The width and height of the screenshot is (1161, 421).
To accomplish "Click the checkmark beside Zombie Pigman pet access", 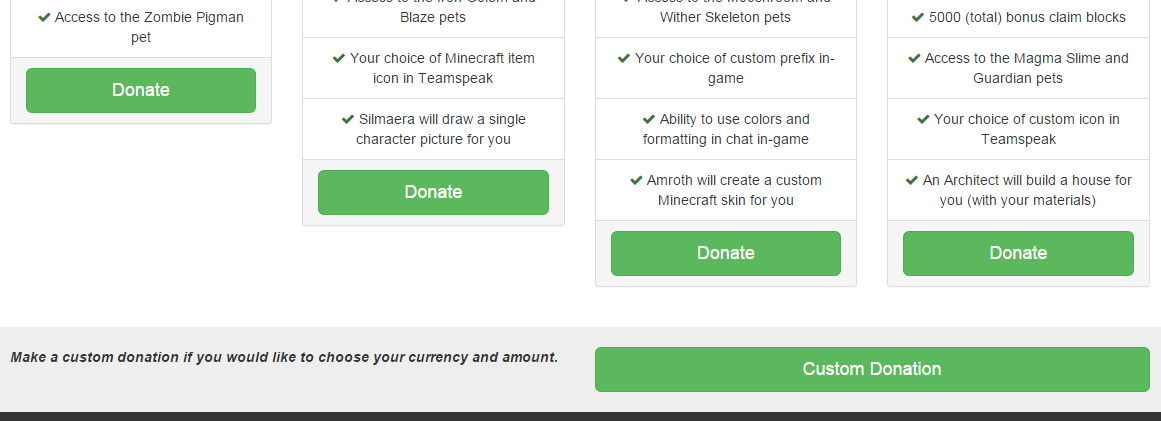I will 45,17.
